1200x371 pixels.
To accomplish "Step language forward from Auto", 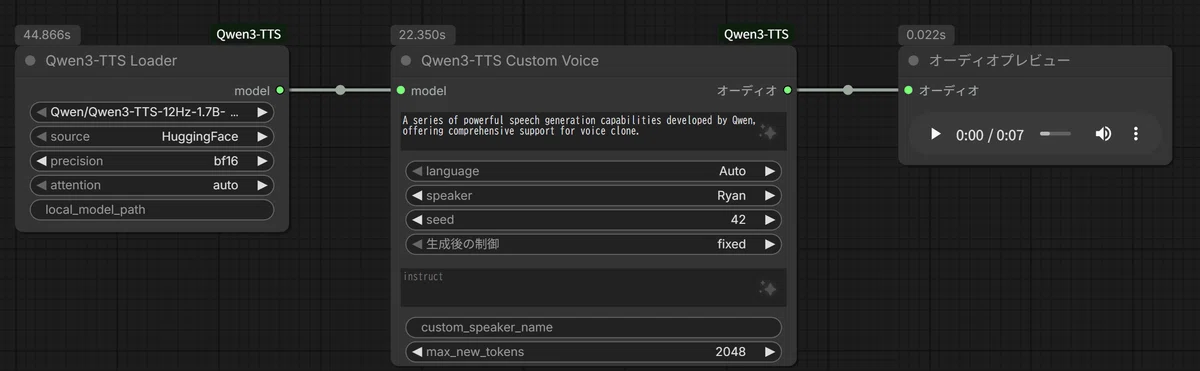I will pyautogui.click(x=769, y=171).
